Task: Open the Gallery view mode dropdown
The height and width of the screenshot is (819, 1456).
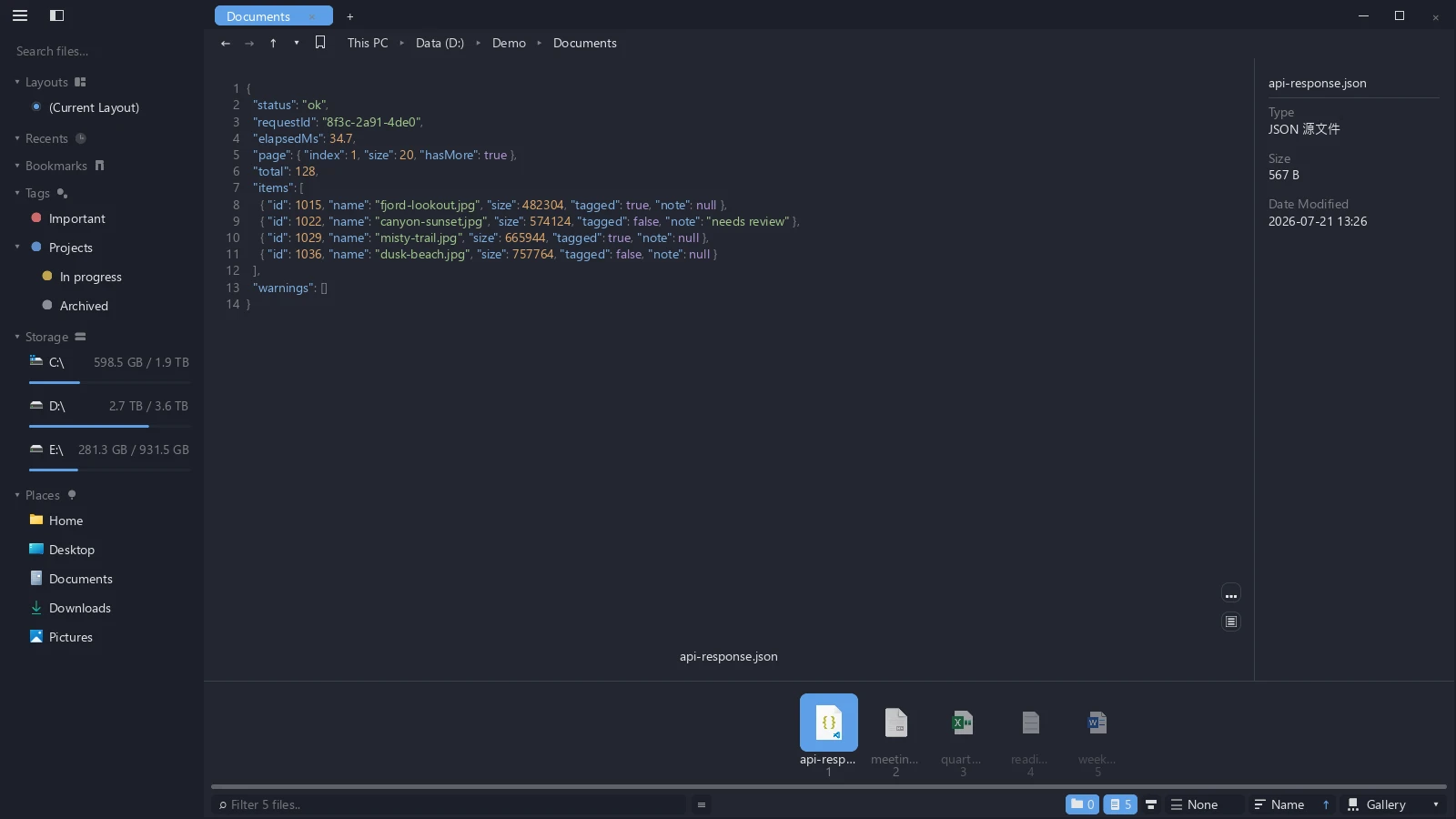Action: [x=1394, y=804]
